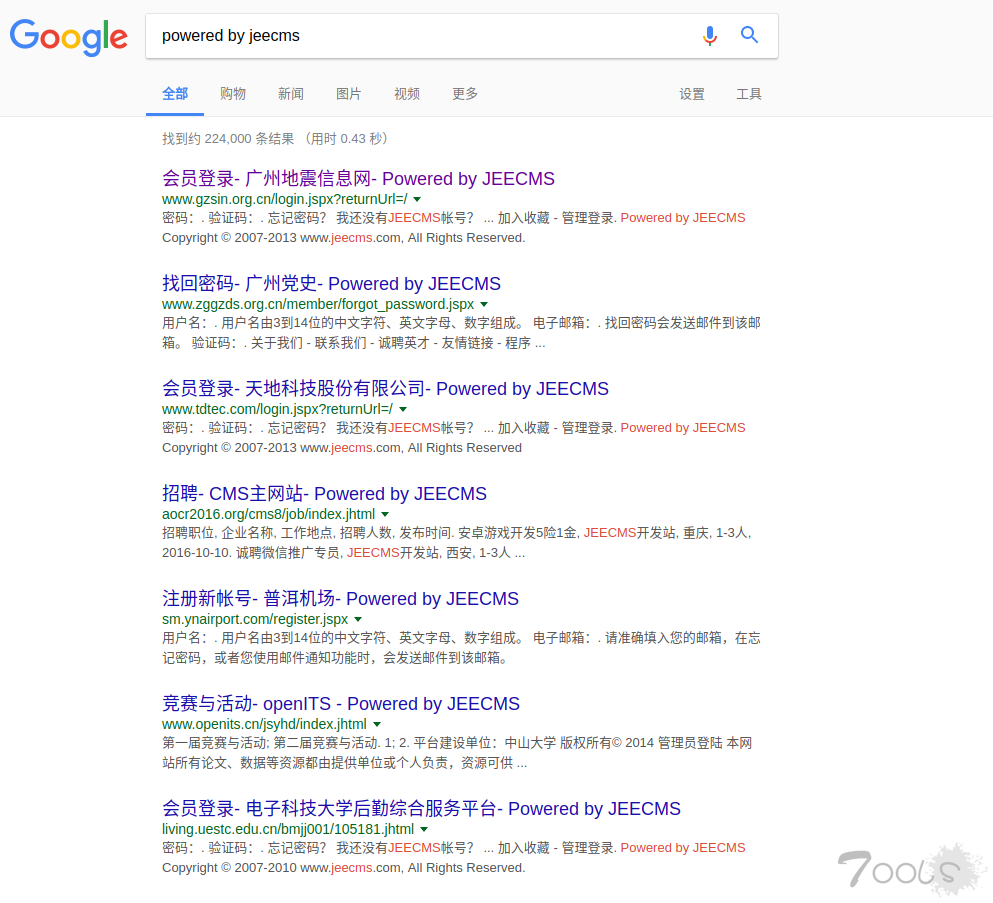Click snippet text 'Copyright © 2007-2010 www.jeecms.com'
Screen dimensions: 993x903
(x=281, y=868)
